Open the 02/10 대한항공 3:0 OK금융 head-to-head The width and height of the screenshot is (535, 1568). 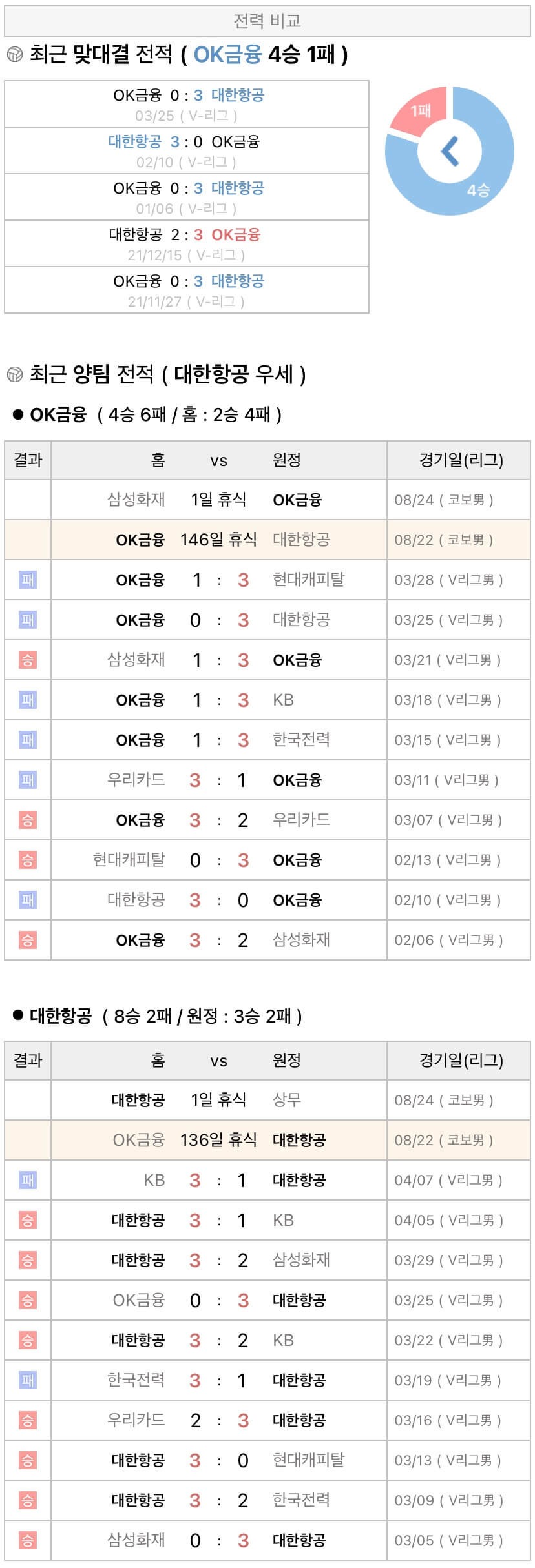(x=187, y=151)
